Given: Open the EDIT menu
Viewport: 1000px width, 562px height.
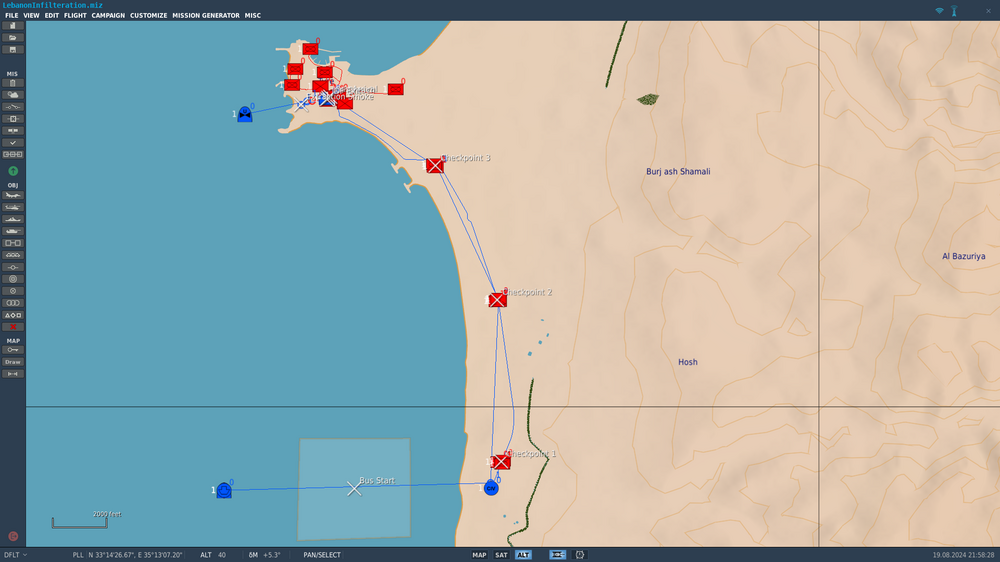Looking at the screenshot, I should click(x=52, y=15).
